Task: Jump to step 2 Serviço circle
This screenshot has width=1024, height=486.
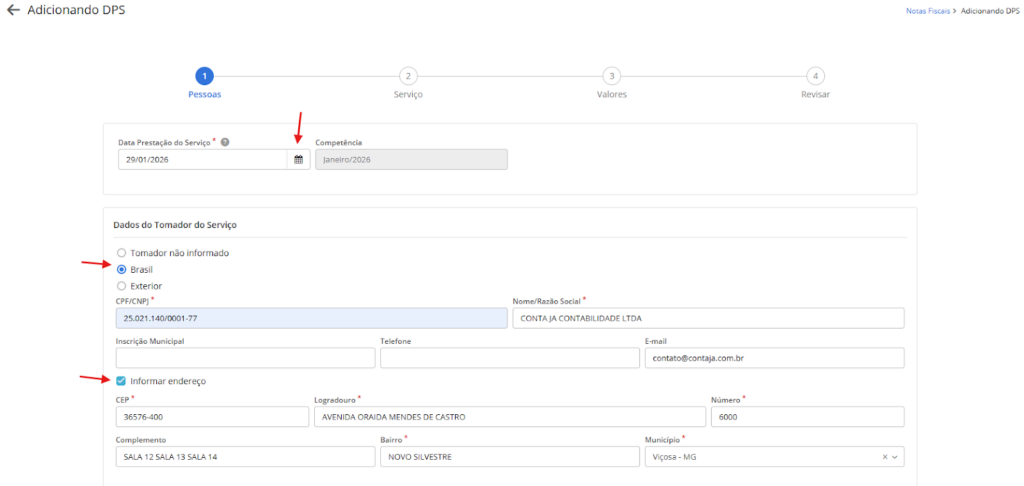Action: 408,76
